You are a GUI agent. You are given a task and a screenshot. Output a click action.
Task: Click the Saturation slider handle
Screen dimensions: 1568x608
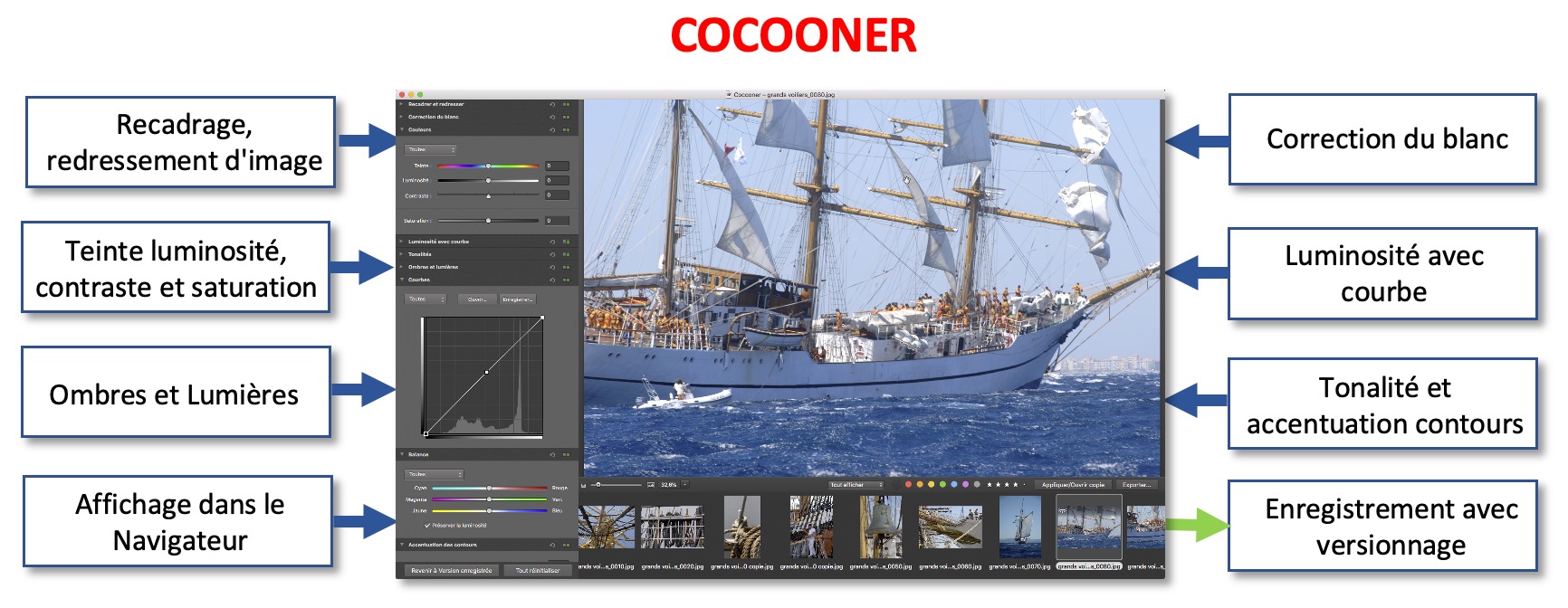click(488, 221)
